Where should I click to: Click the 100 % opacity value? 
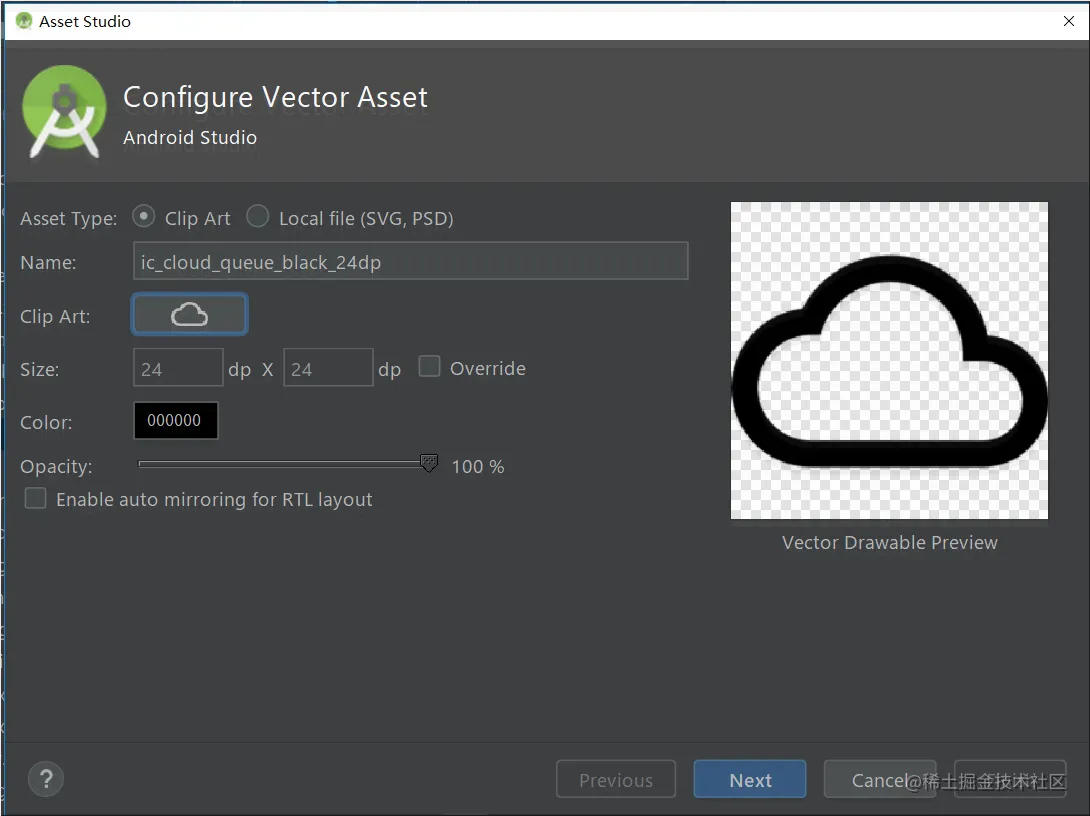pyautogui.click(x=478, y=466)
